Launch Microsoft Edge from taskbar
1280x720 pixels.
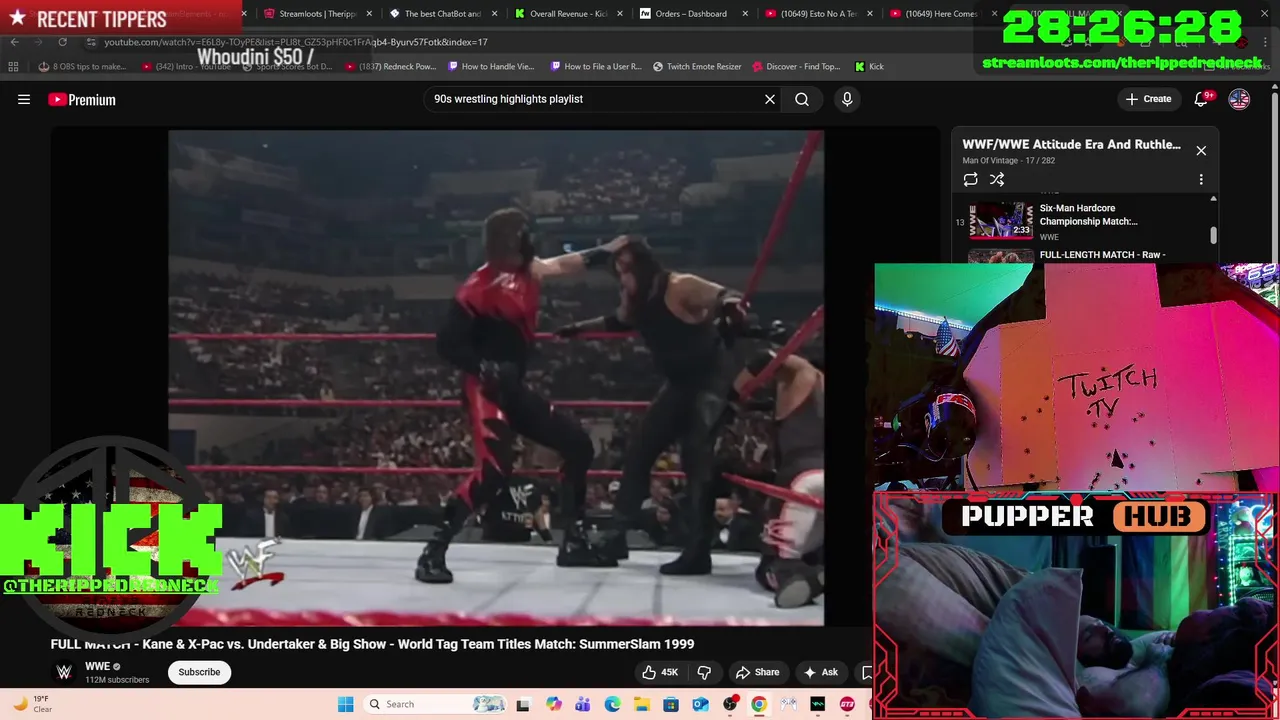click(612, 704)
